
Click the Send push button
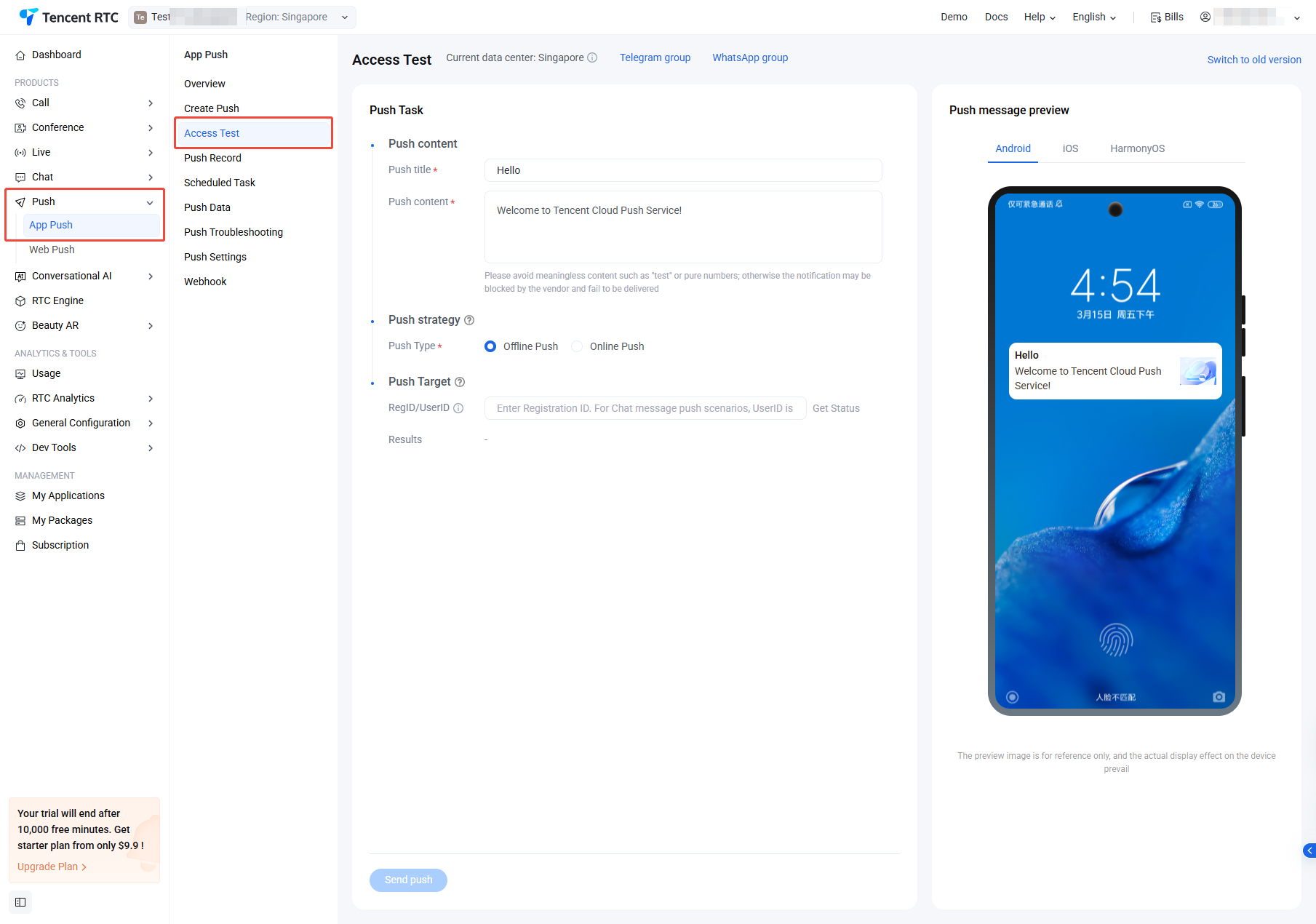408,880
